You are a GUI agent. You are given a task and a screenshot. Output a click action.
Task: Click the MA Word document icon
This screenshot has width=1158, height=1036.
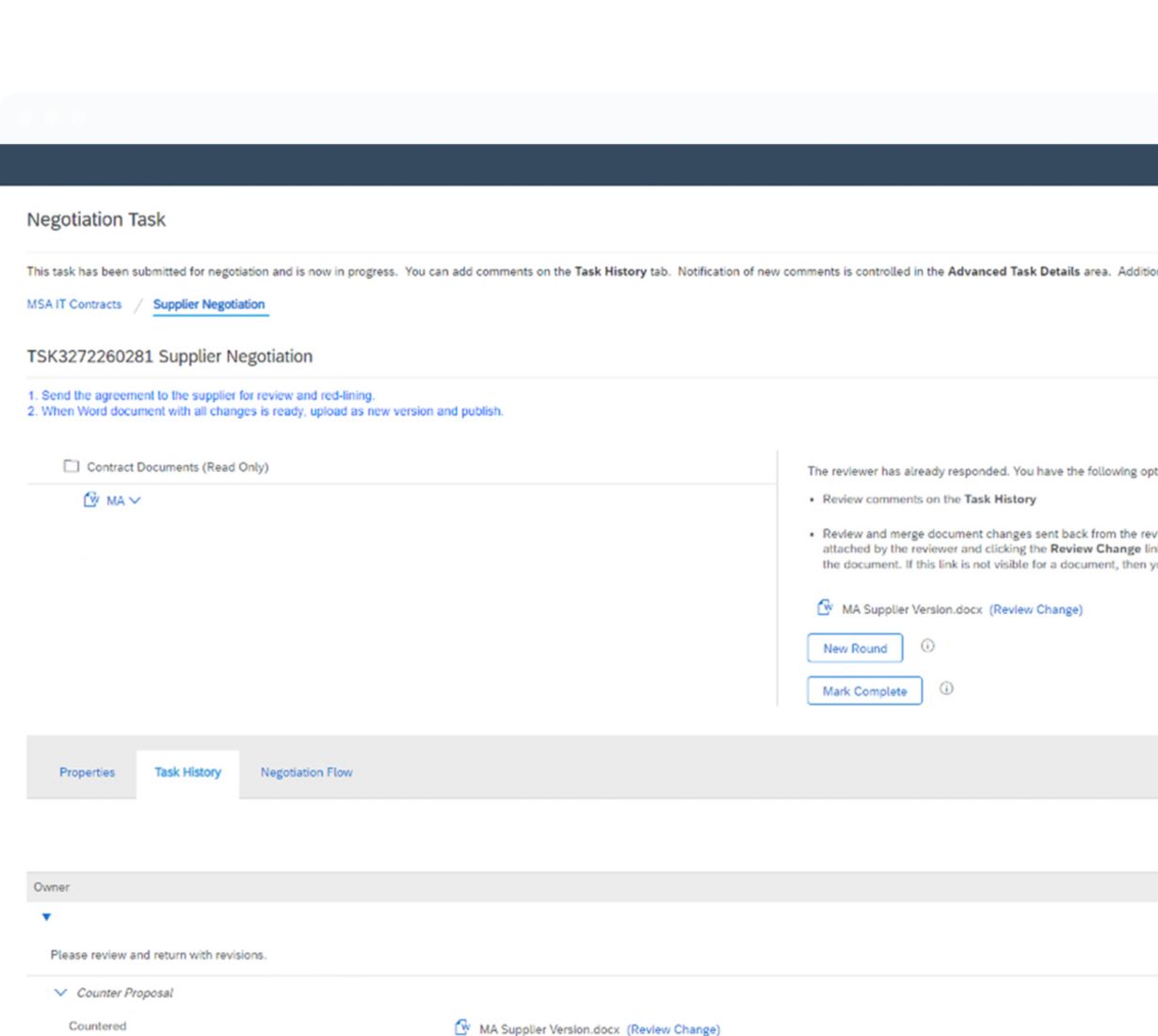[x=91, y=500]
